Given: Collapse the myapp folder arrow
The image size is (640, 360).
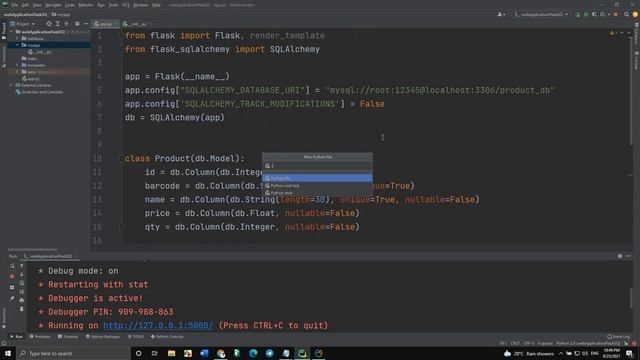Looking at the screenshot, I should [x=18, y=45].
